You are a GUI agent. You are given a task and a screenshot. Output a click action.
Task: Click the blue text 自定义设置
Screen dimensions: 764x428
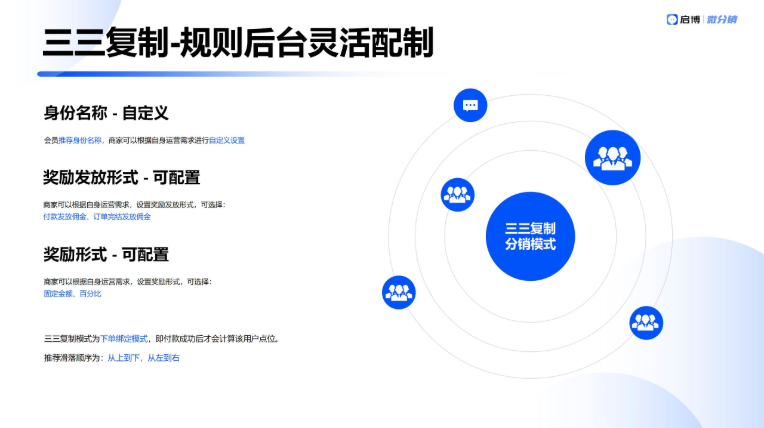(227, 140)
